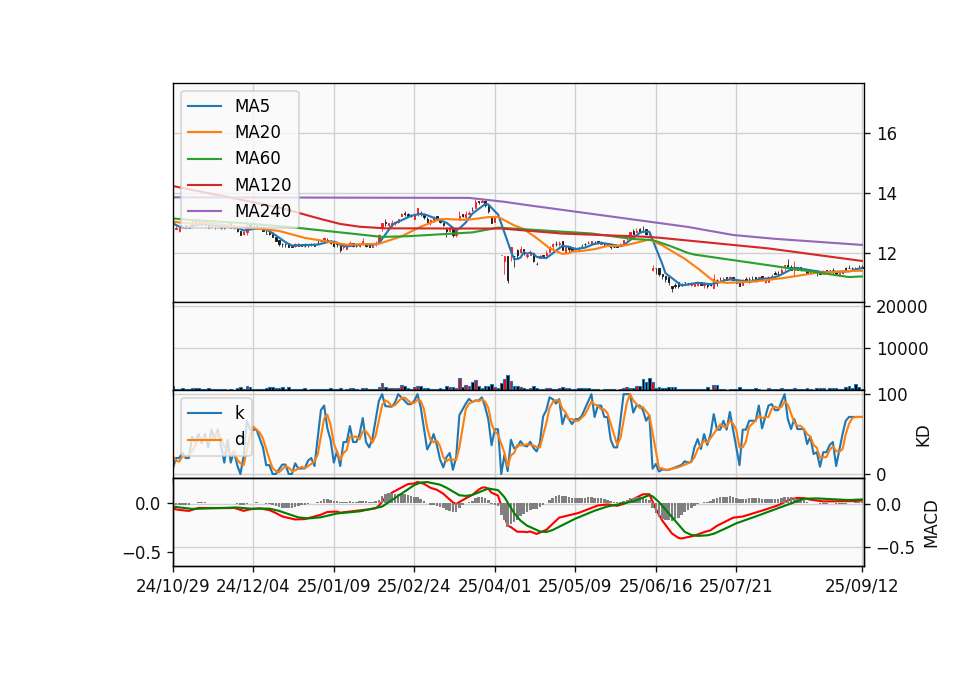Click the volume axis value 10000
This screenshot has height=690, width=960.
[902, 349]
